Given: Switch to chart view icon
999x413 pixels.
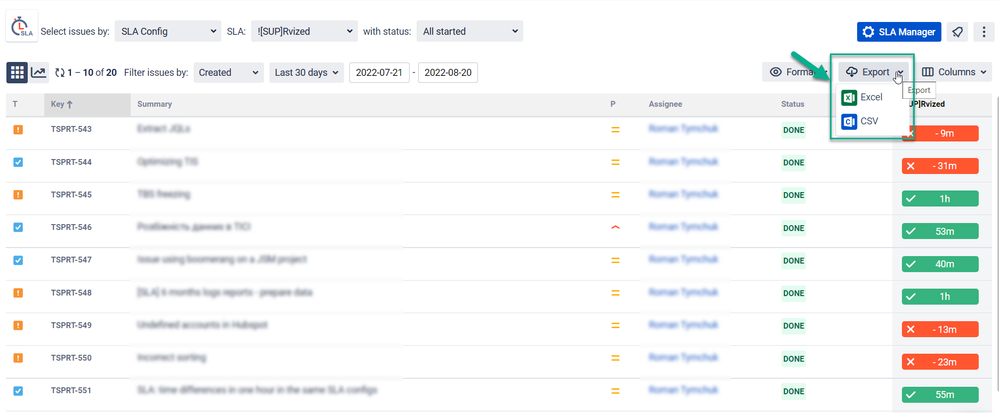Looking at the screenshot, I should pos(39,73).
